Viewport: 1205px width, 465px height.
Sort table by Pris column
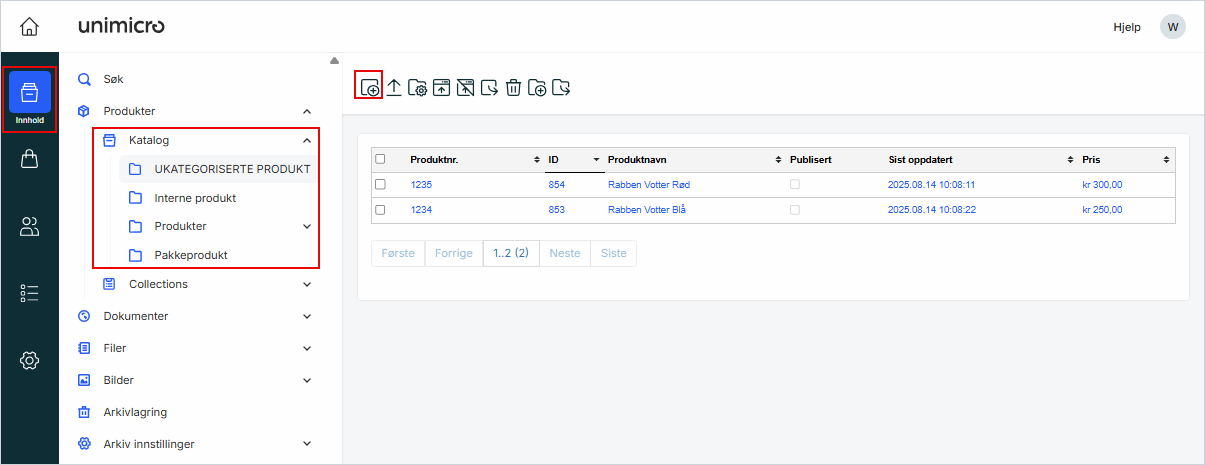point(1165,160)
